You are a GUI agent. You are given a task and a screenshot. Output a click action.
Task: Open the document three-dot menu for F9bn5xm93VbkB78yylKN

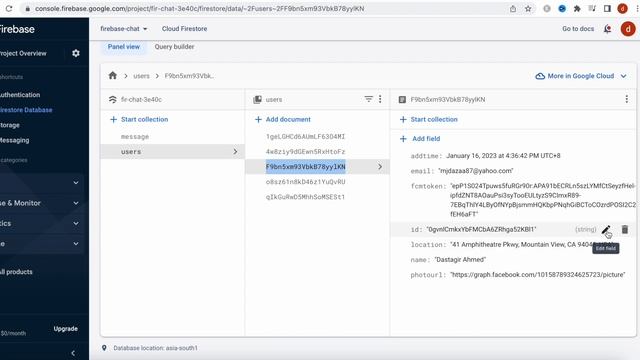point(627,99)
